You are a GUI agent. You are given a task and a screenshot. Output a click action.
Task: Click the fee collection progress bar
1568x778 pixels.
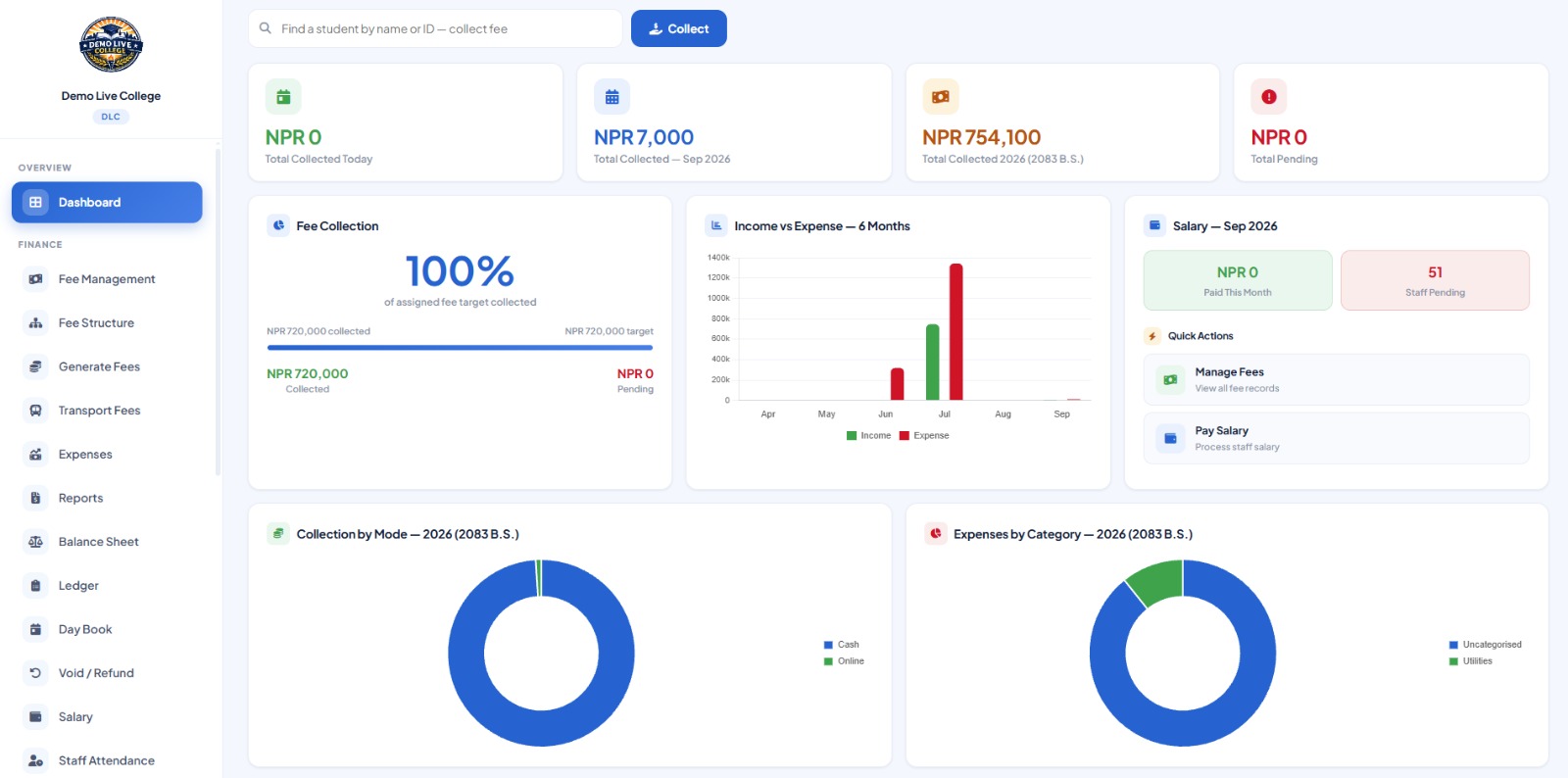tap(460, 348)
